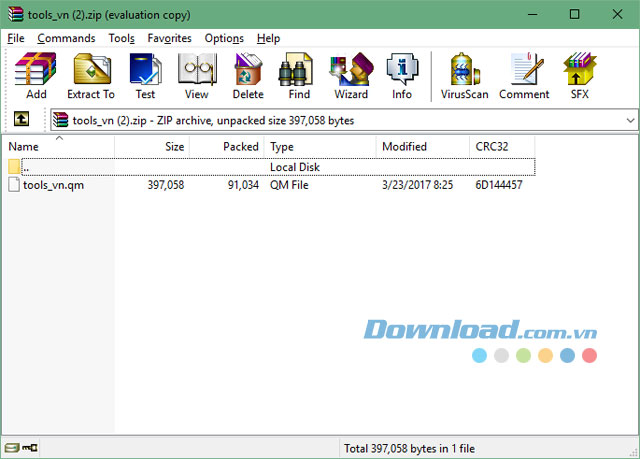Show archive Info
The width and height of the screenshot is (640, 459).
pyautogui.click(x=402, y=76)
